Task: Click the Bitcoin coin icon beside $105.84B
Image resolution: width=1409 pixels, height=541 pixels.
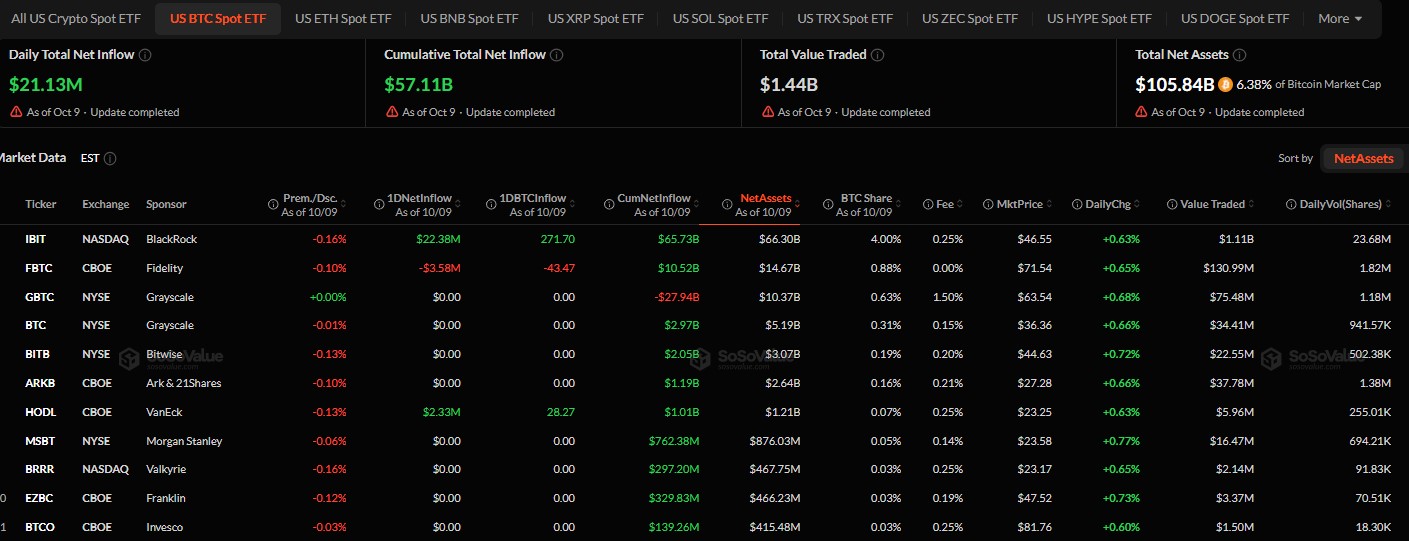Action: coord(1225,85)
